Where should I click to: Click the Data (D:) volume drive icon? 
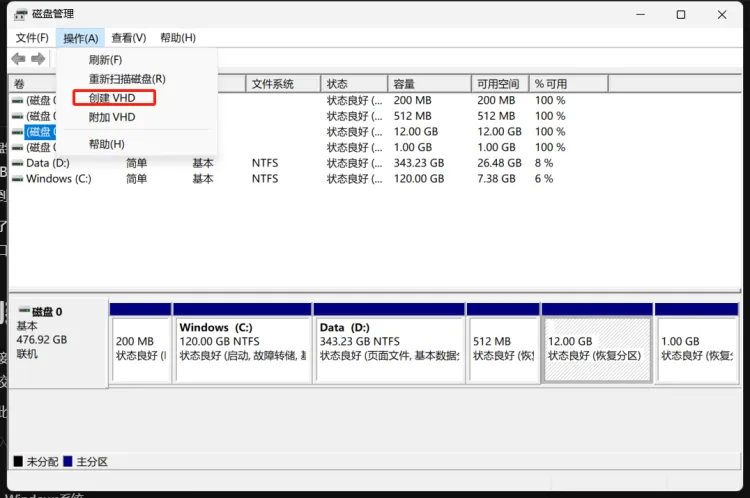[18, 163]
